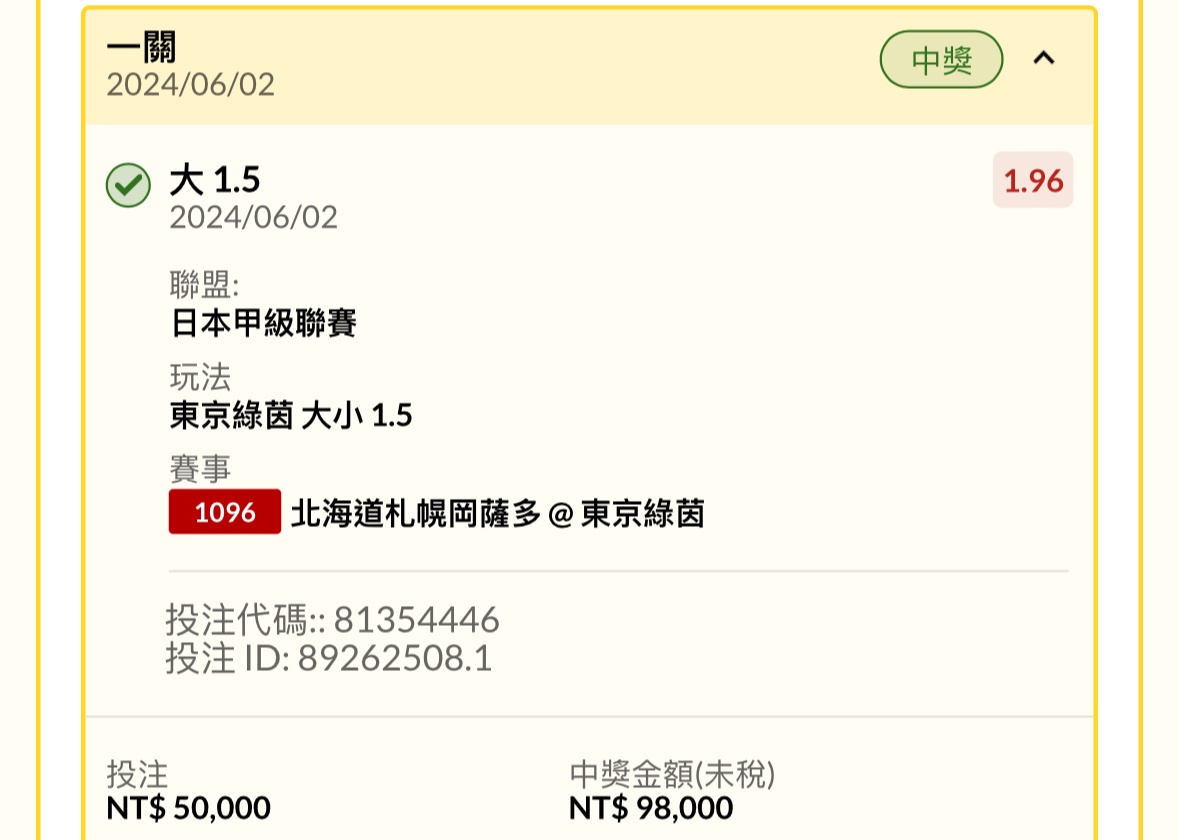Click the green checkmark win icon
The width and height of the screenshot is (1179, 840).
coord(128,185)
